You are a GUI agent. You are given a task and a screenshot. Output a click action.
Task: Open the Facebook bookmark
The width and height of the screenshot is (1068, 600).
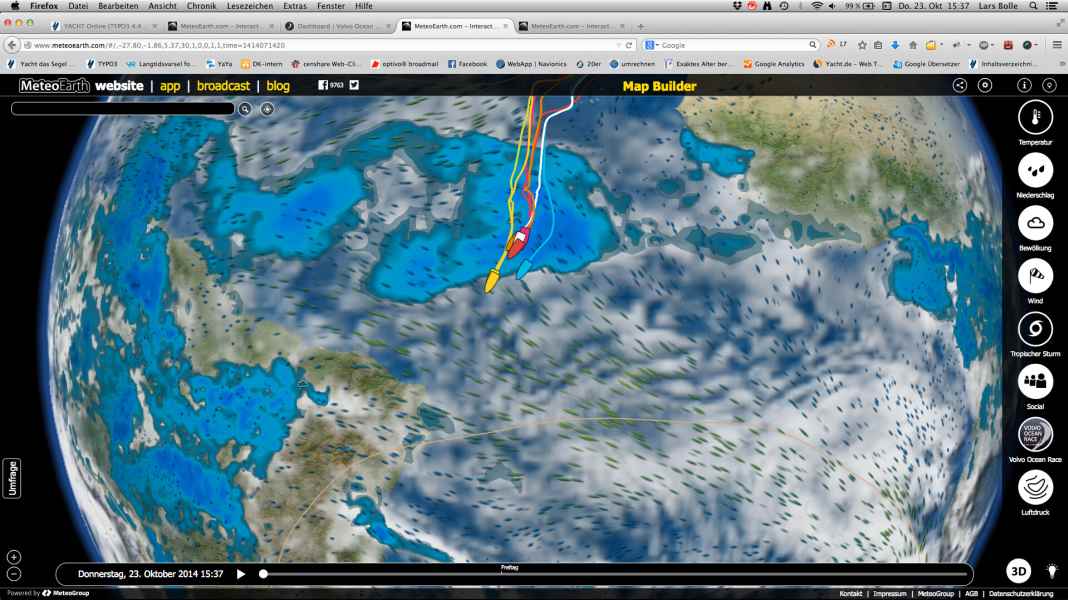pos(467,63)
